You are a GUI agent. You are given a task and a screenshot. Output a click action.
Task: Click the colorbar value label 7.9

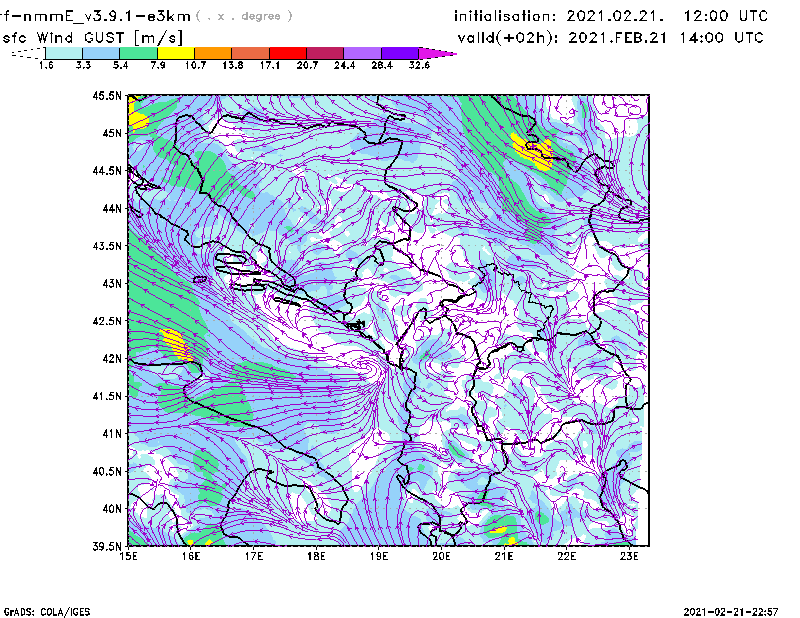(x=158, y=65)
